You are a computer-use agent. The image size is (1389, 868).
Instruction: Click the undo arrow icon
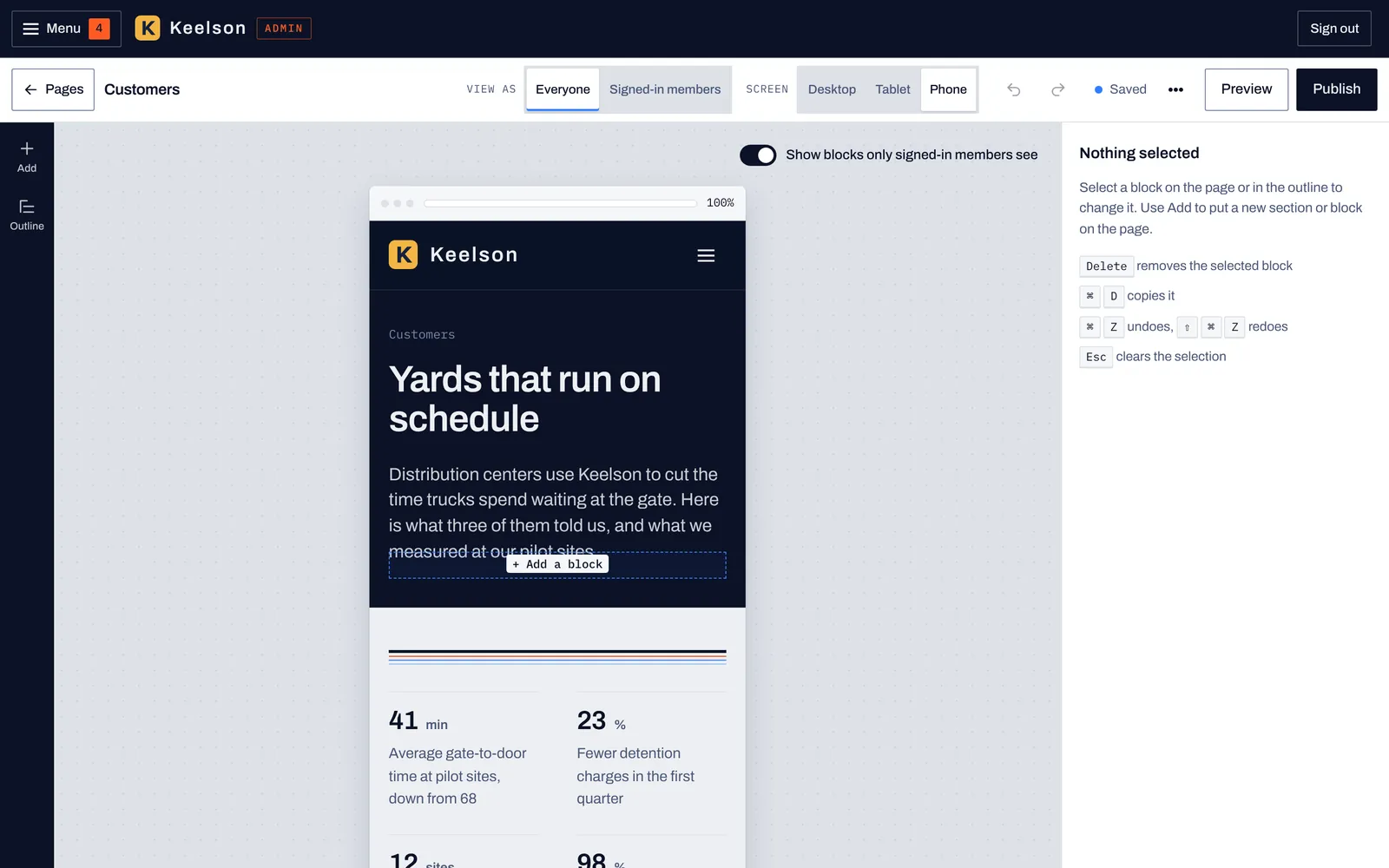[1013, 89]
